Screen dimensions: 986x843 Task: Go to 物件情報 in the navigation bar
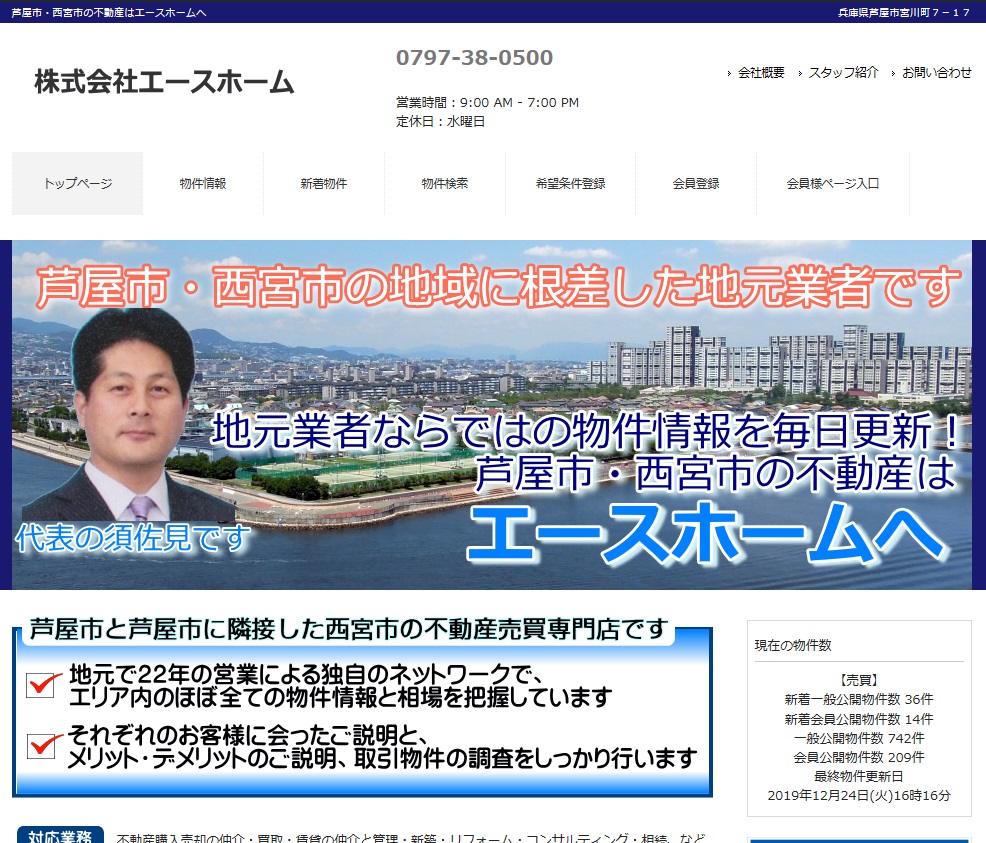tap(202, 184)
